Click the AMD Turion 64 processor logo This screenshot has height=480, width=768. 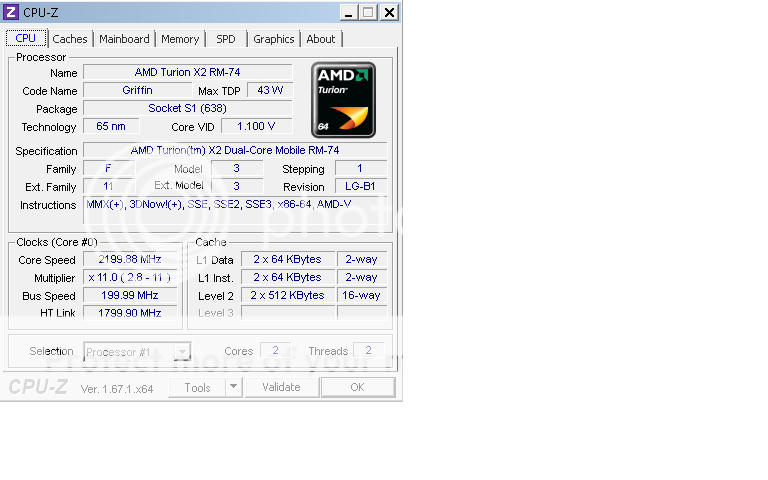point(342,100)
